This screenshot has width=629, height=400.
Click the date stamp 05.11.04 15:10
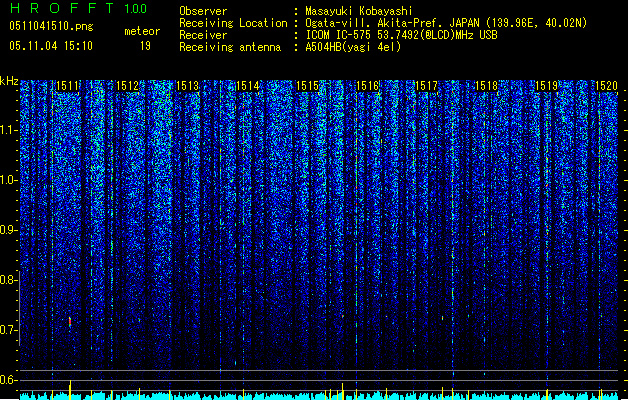(x=51, y=46)
